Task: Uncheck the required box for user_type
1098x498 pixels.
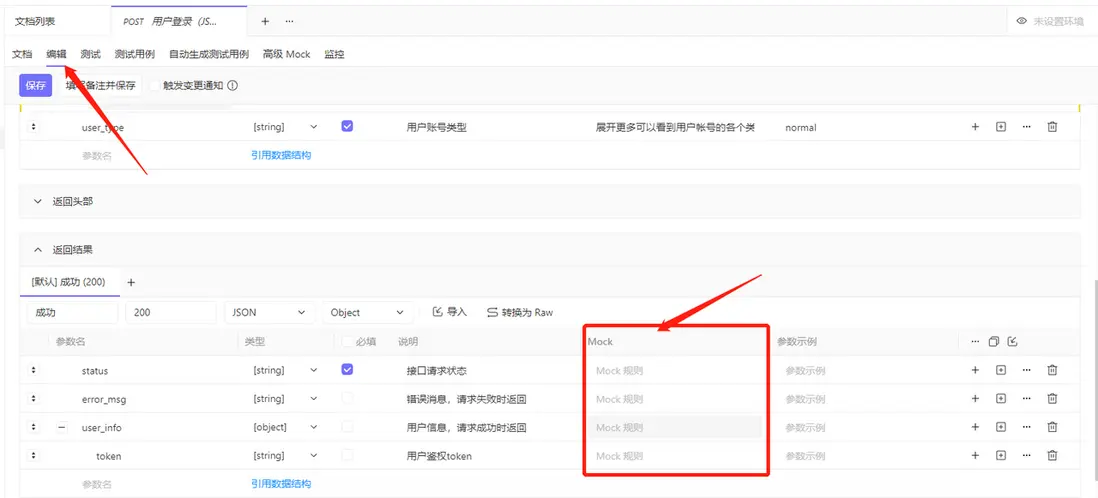Action: click(x=347, y=126)
